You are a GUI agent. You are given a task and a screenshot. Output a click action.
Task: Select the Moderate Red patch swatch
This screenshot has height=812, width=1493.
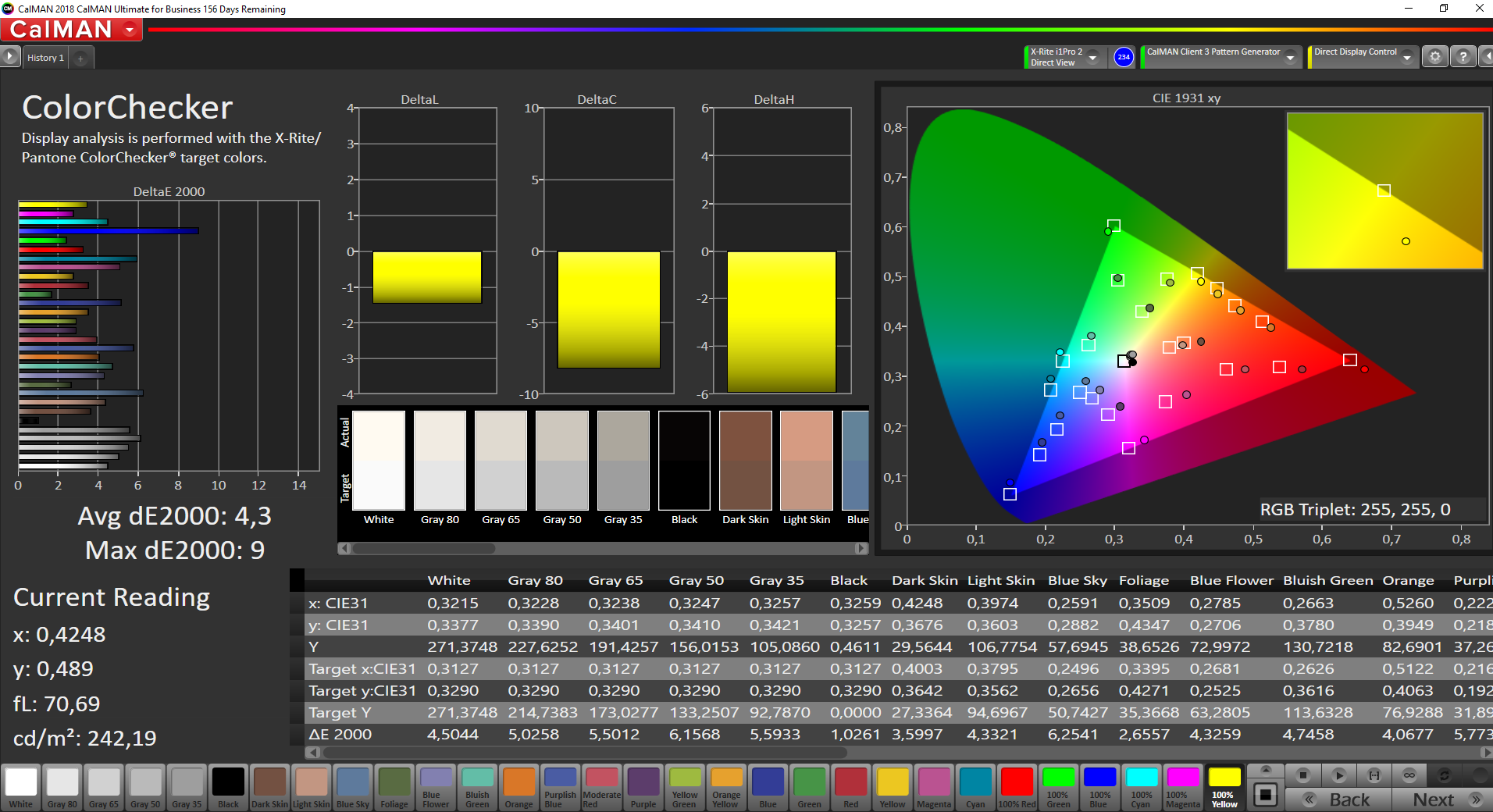601,787
